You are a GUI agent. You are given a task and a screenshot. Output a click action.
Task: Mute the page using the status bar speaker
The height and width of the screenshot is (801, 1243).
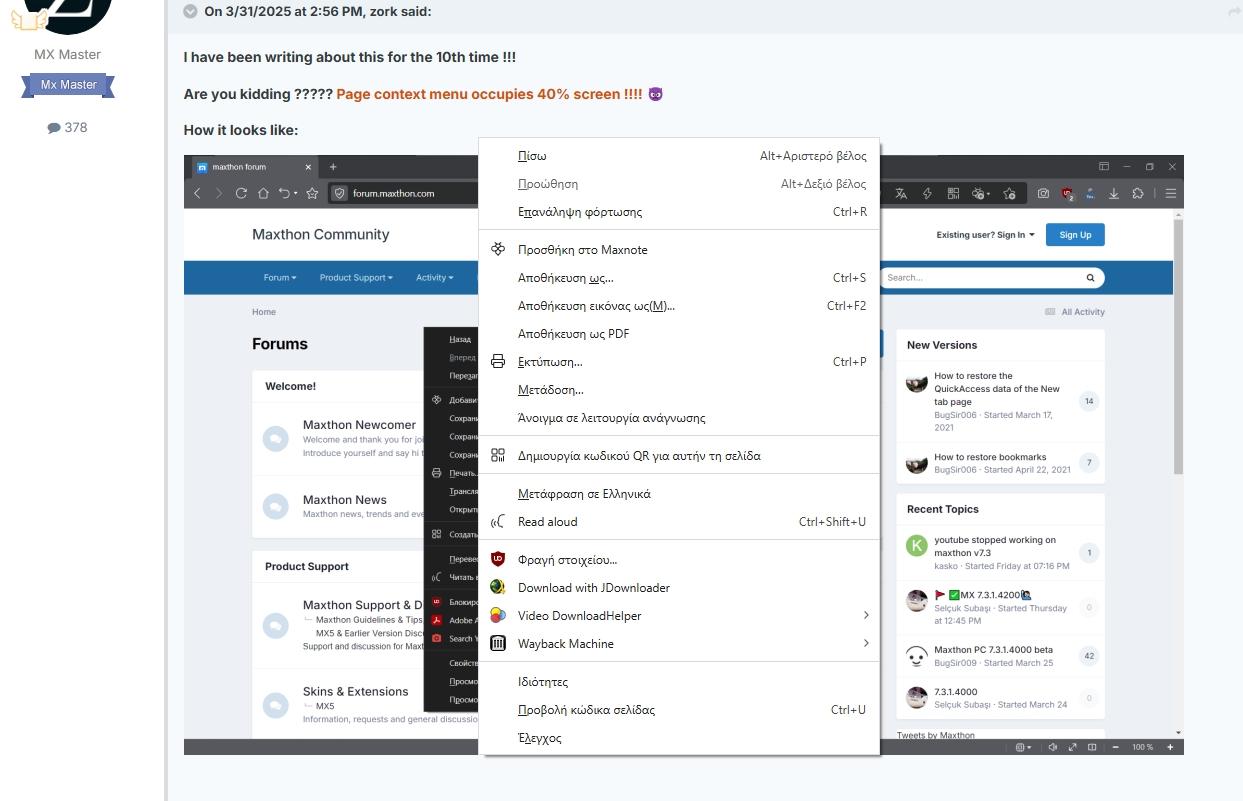tap(1053, 747)
